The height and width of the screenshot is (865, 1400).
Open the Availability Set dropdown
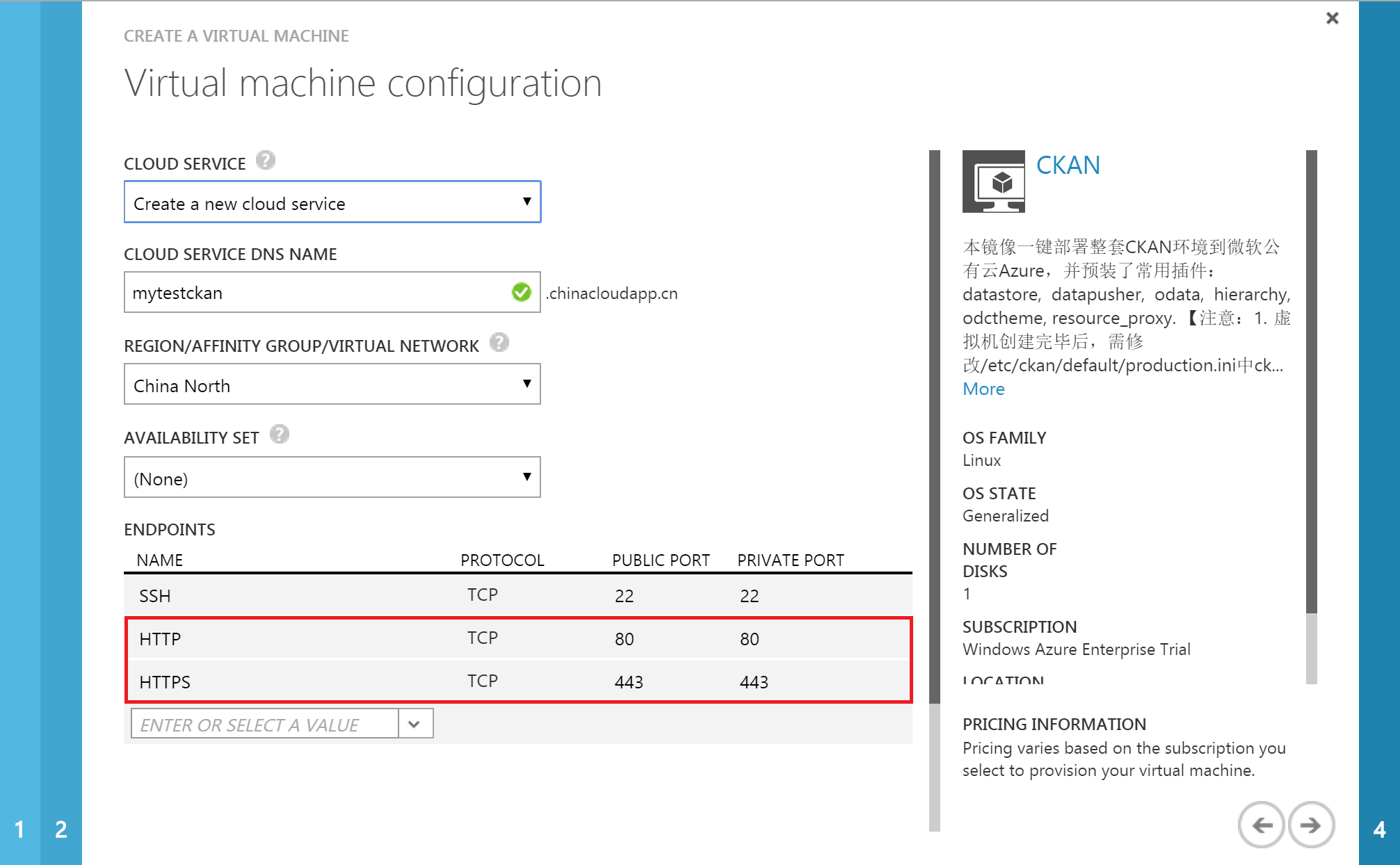click(x=332, y=478)
